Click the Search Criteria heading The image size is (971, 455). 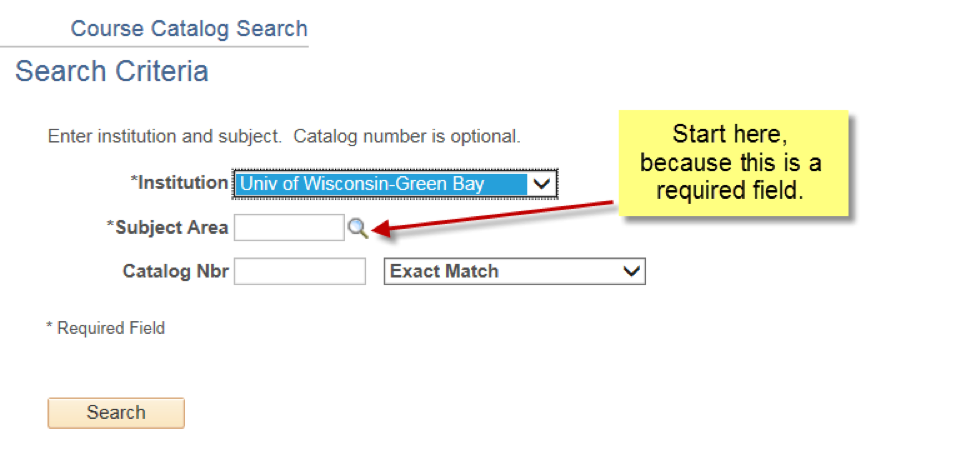111,71
